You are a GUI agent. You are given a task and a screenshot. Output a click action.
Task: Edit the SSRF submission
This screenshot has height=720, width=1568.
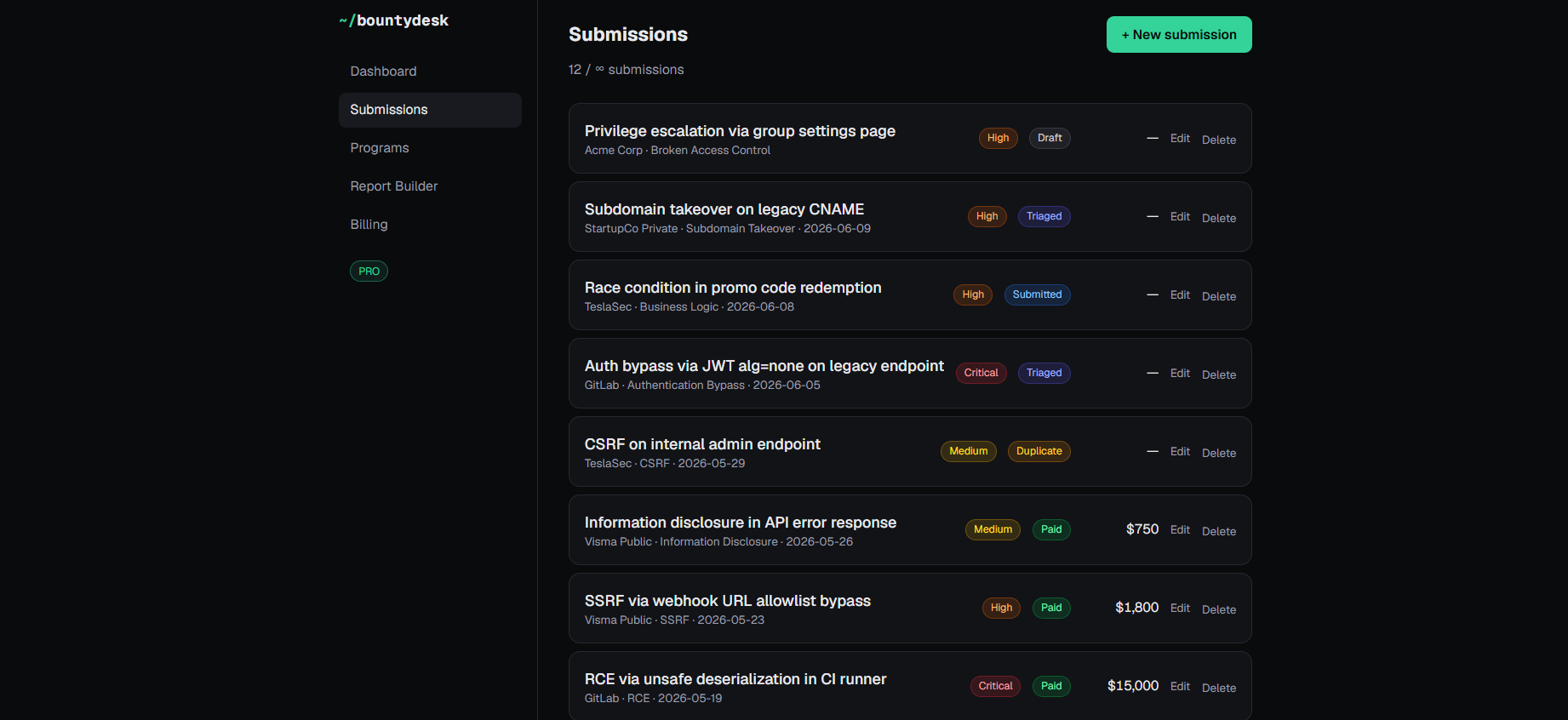(1180, 608)
